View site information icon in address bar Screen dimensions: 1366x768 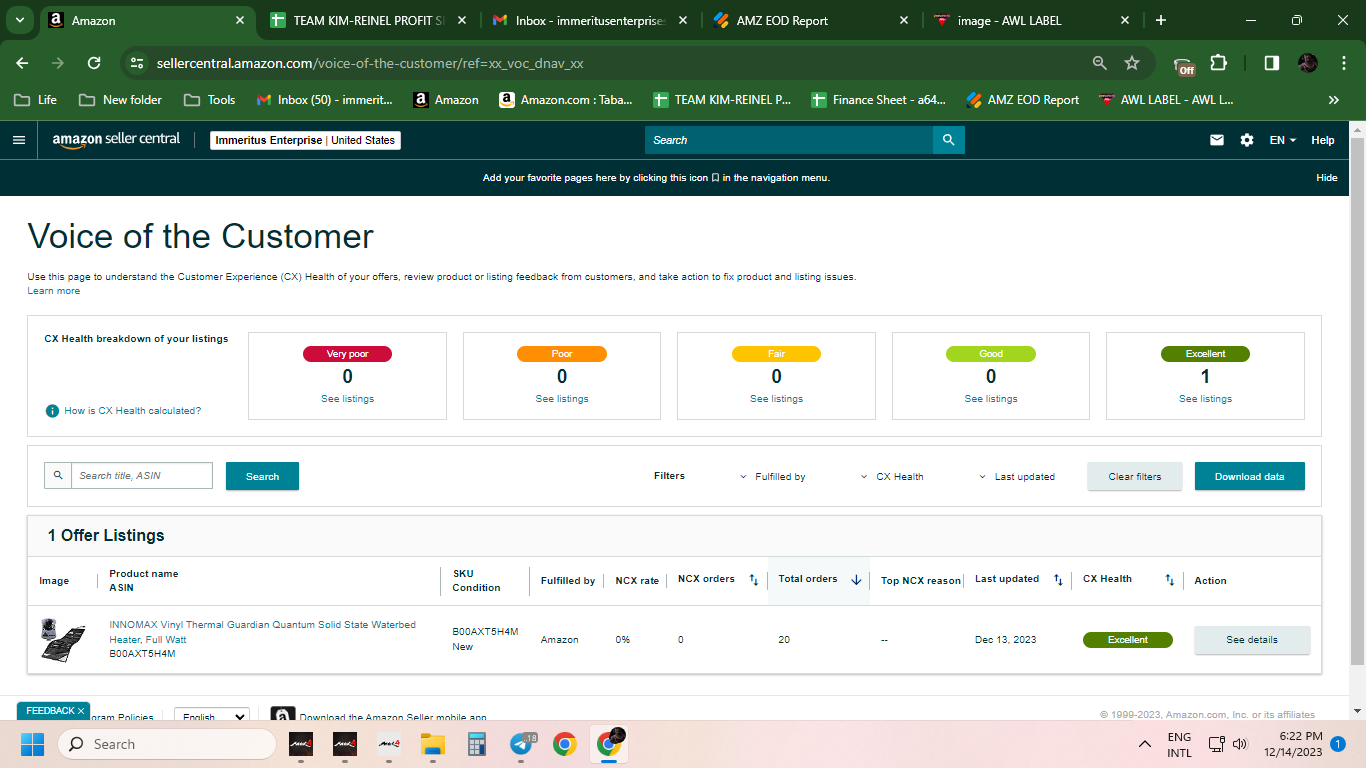(138, 63)
